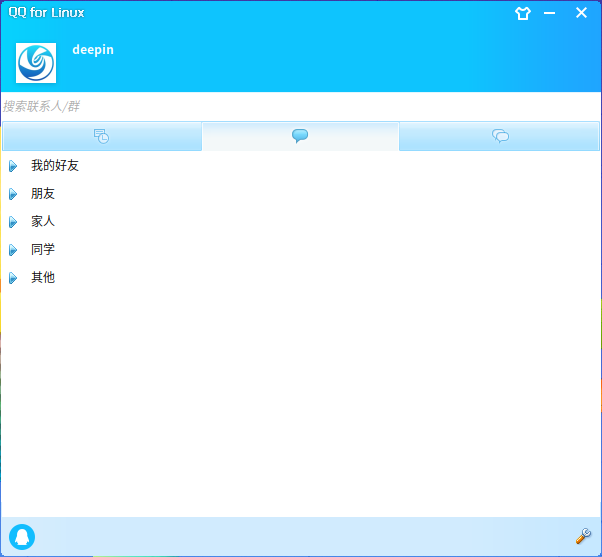602x557 pixels.
Task: Open the QQ penguin main menu
Action: [22, 537]
